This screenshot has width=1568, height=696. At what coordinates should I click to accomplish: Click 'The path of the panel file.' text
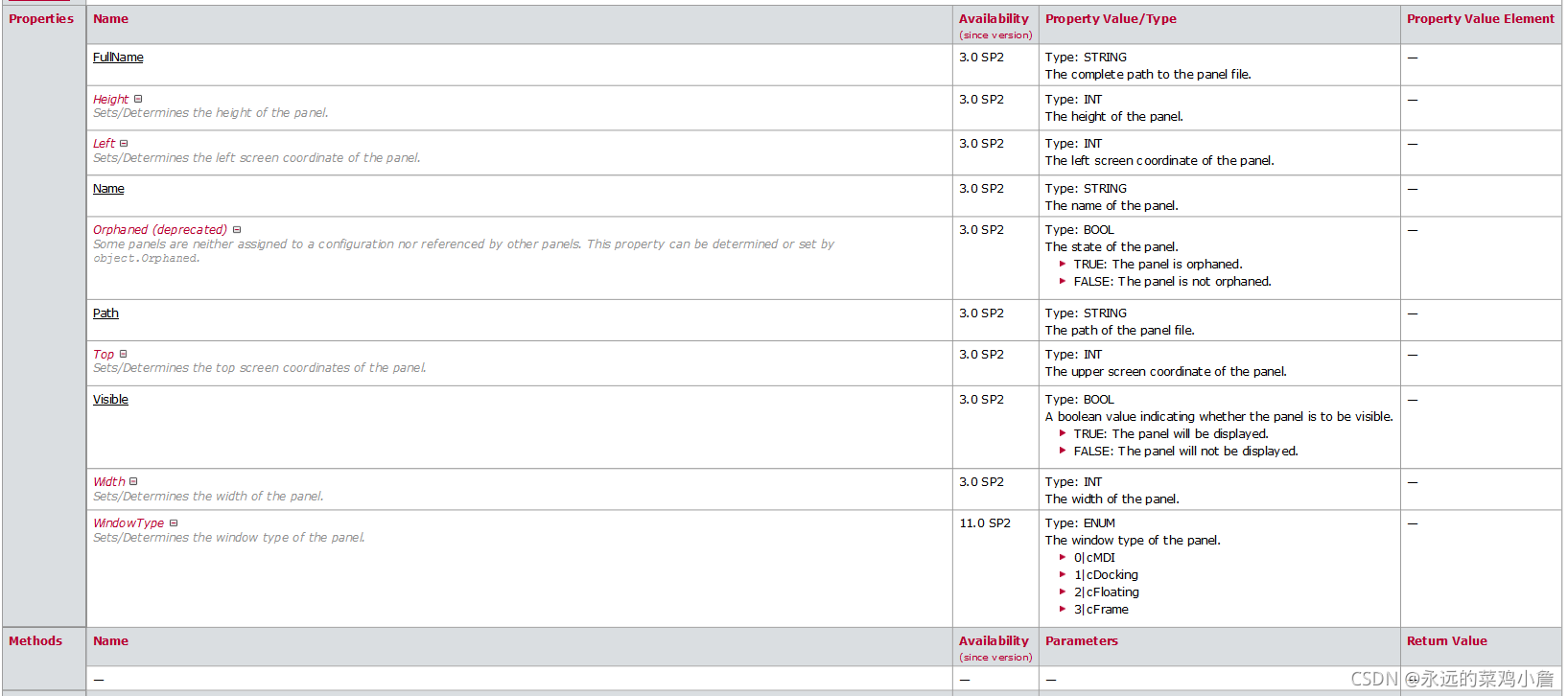click(x=1119, y=331)
